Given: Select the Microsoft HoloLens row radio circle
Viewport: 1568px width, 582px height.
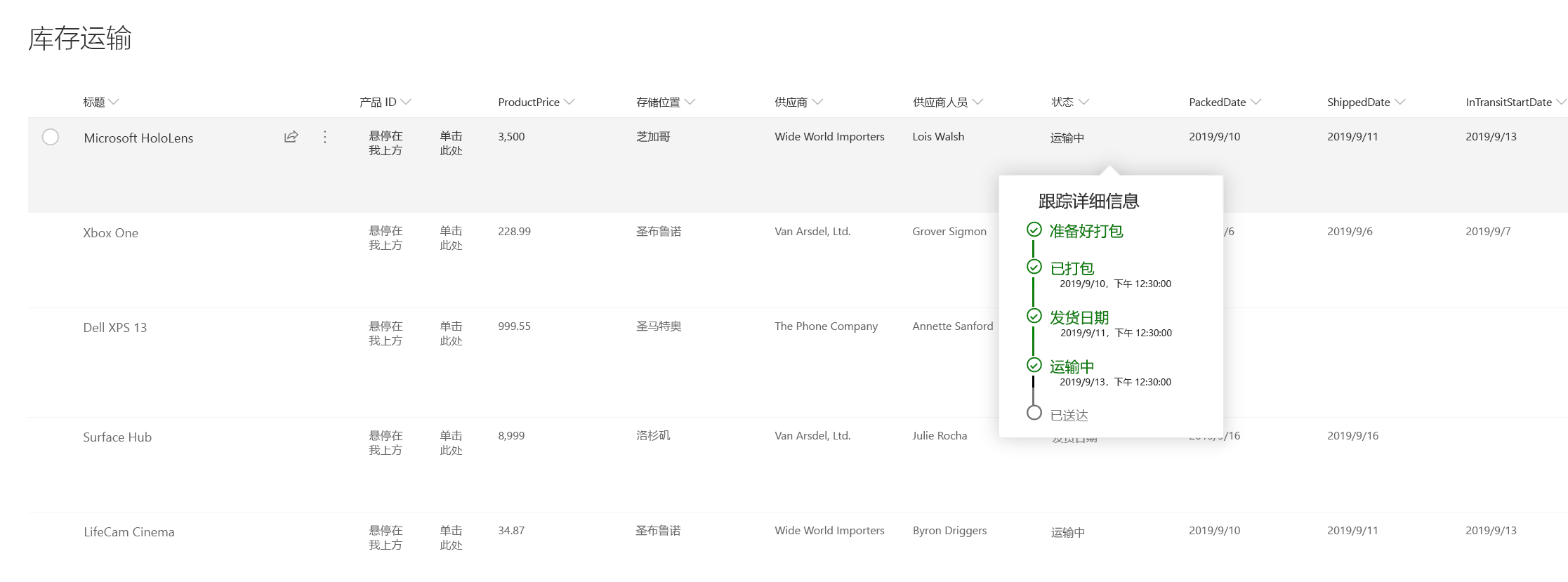Looking at the screenshot, I should pyautogui.click(x=51, y=137).
